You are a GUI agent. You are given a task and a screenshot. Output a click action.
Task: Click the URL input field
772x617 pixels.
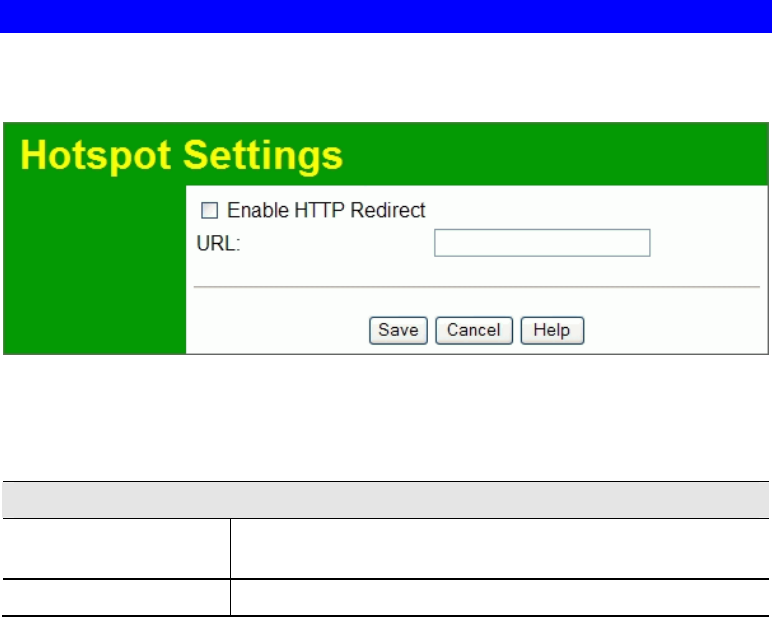[542, 243]
